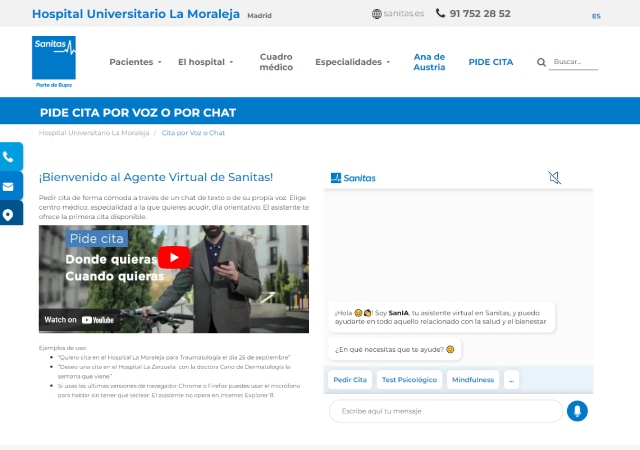Click the phone number 91 752 28 52
This screenshot has width=640, height=450.
(480, 13)
